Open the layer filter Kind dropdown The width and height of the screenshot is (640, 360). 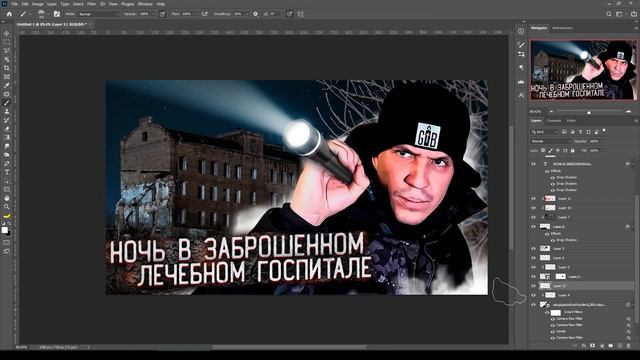click(x=544, y=132)
